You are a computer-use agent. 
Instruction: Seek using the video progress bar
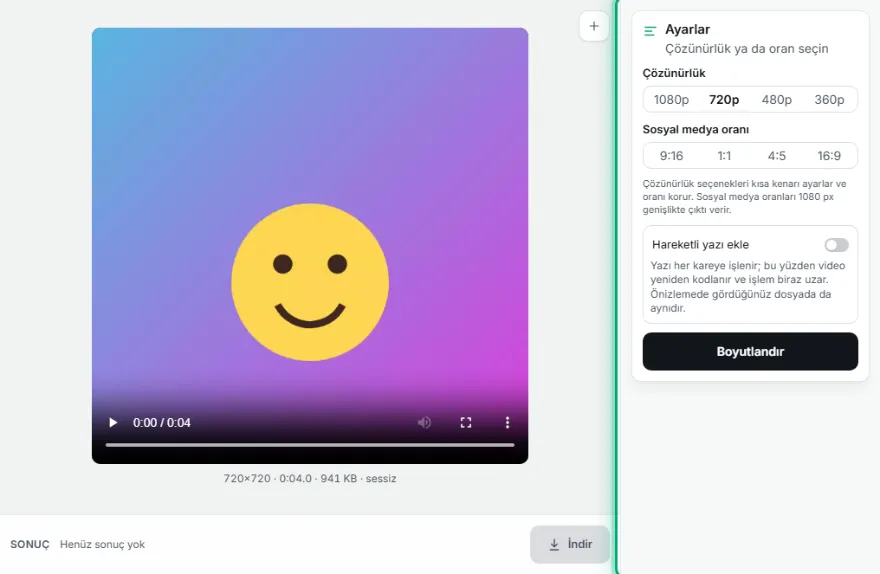[310, 445]
